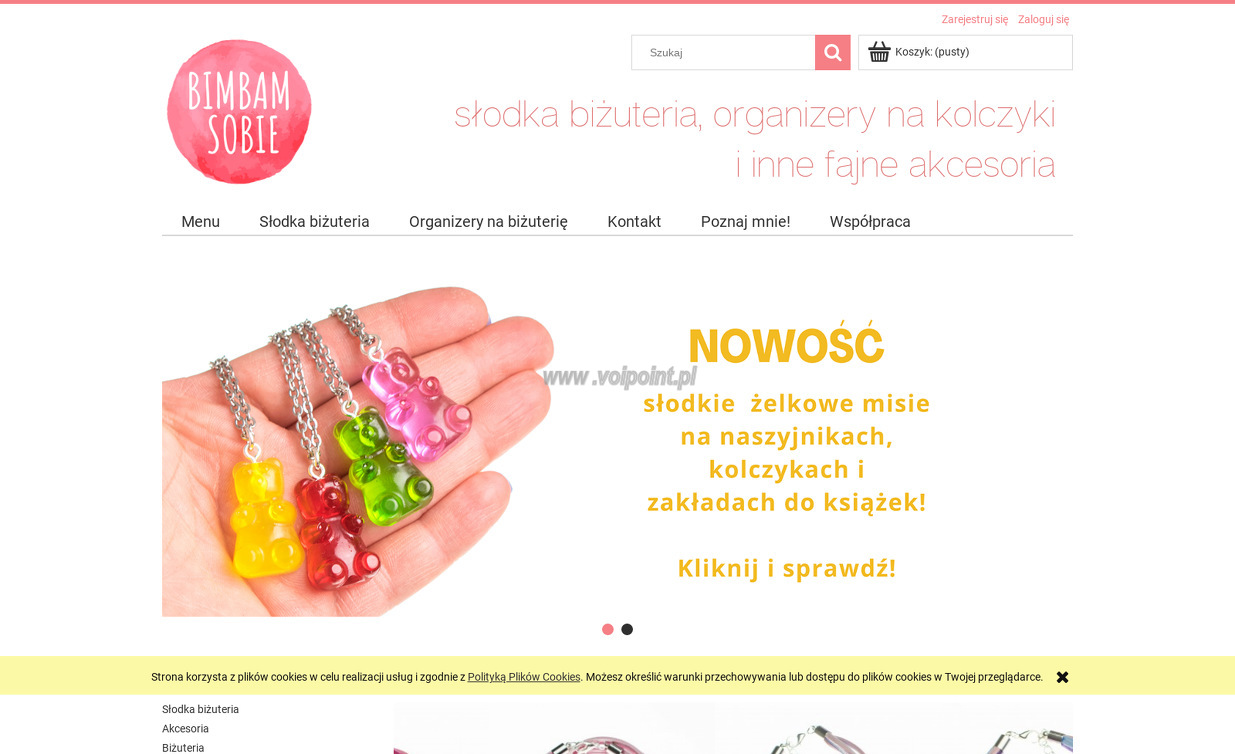Click the Zarejestruj się link
1235x754 pixels.
point(974,19)
